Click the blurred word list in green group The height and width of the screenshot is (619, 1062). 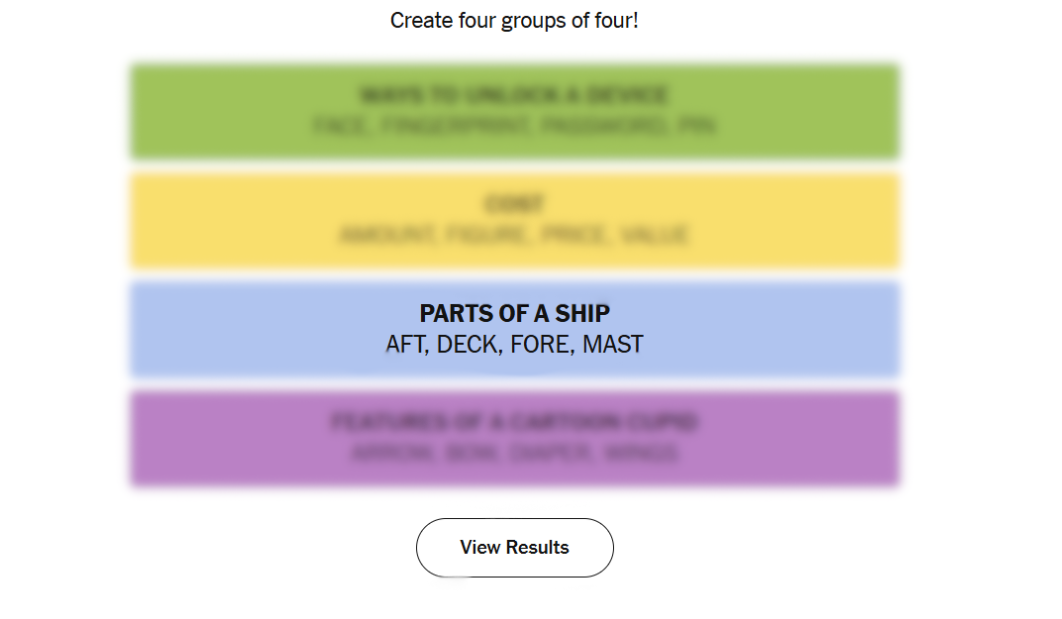point(514,126)
